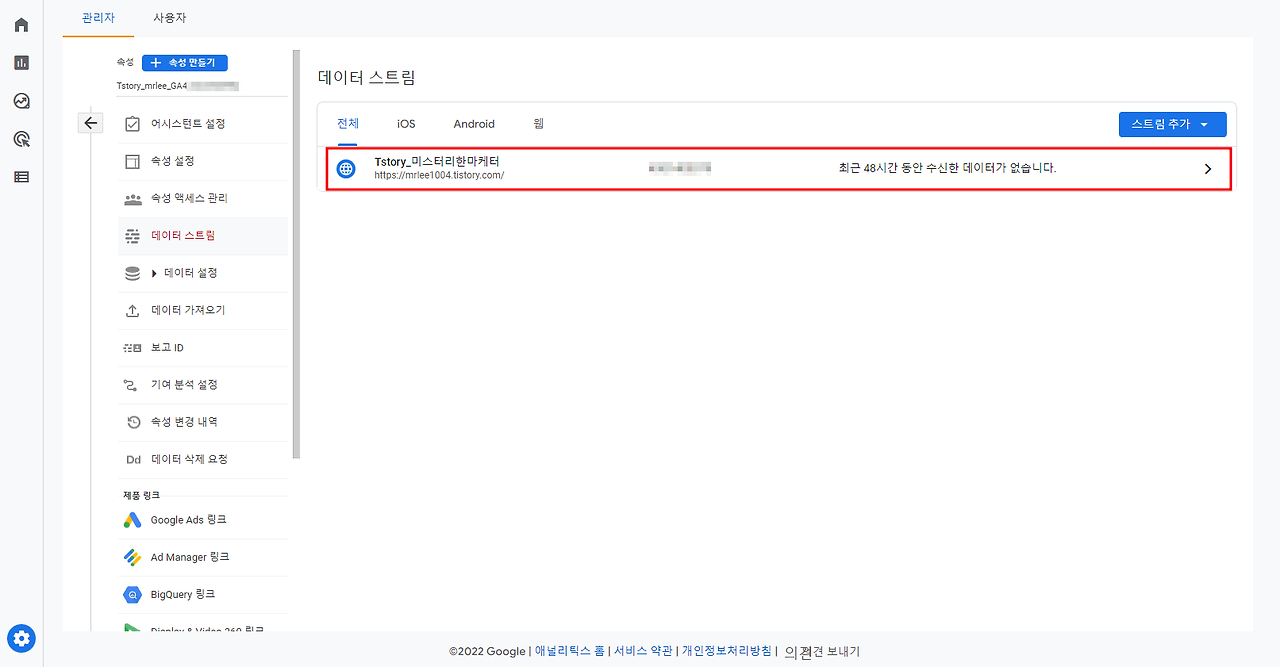Open Explore icon in left rail
The width and height of the screenshot is (1280, 667).
pos(21,101)
